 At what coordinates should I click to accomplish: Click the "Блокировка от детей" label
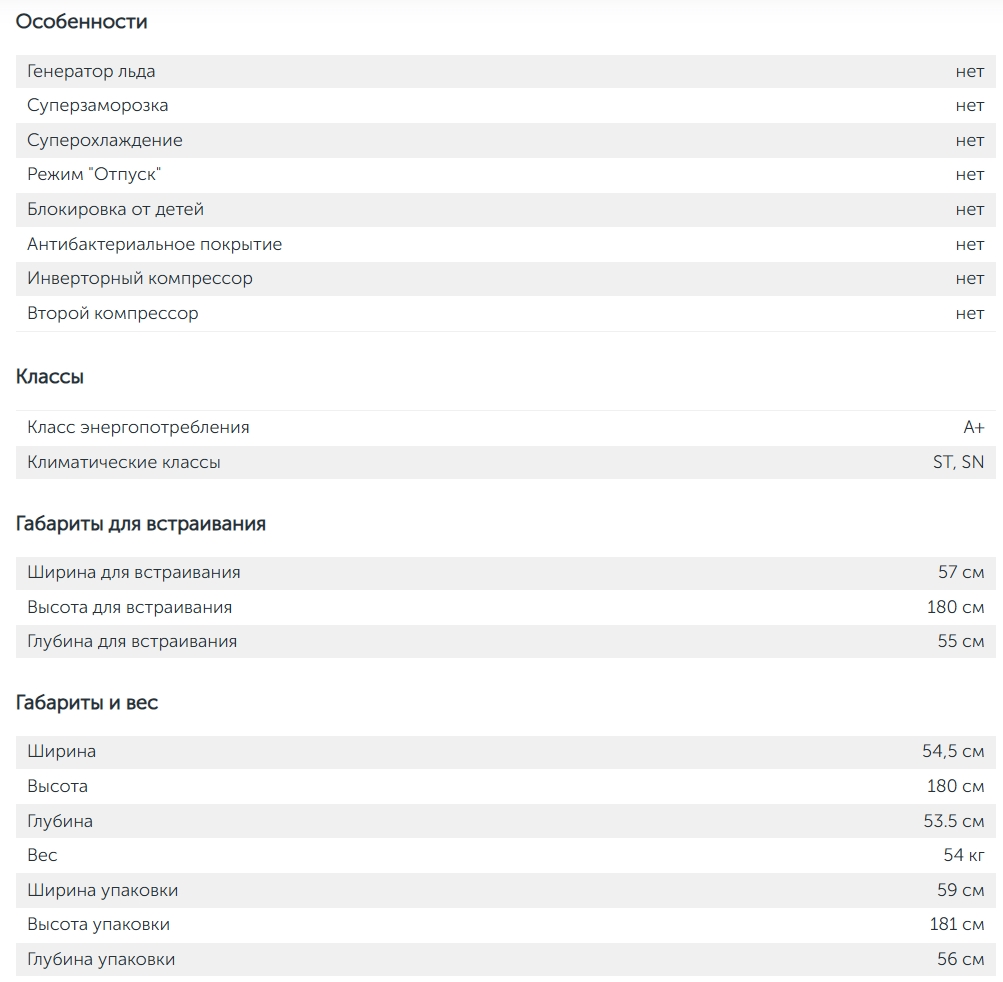point(115,209)
